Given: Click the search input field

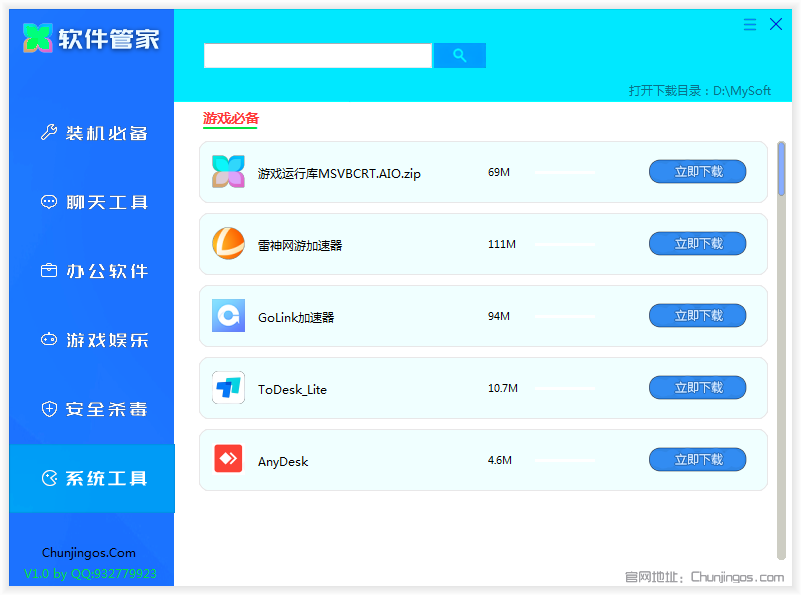Looking at the screenshot, I should 318,56.
